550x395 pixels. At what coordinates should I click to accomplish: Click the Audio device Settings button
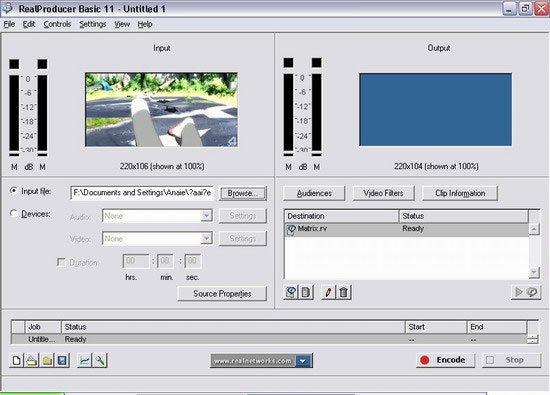point(243,216)
